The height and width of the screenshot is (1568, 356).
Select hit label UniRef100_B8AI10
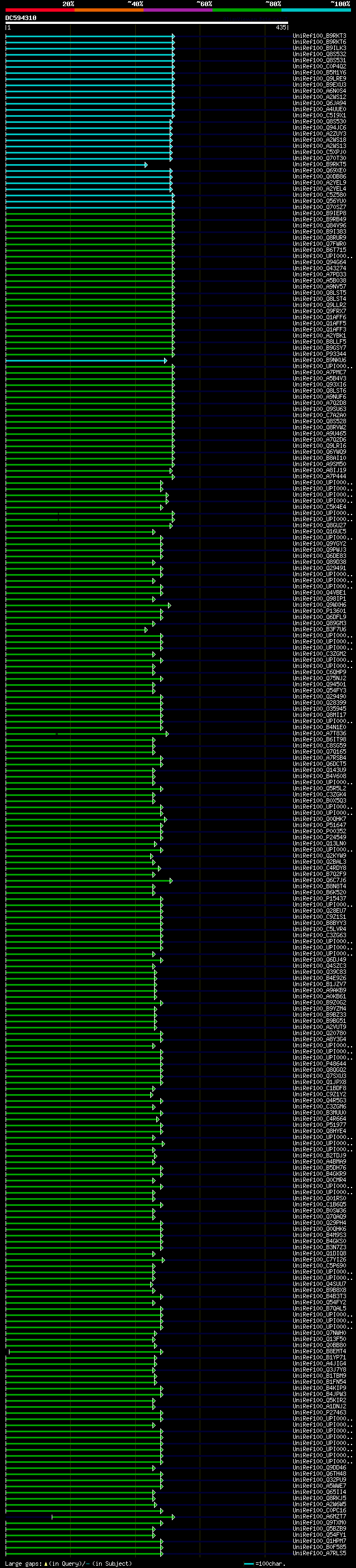[x=319, y=458]
